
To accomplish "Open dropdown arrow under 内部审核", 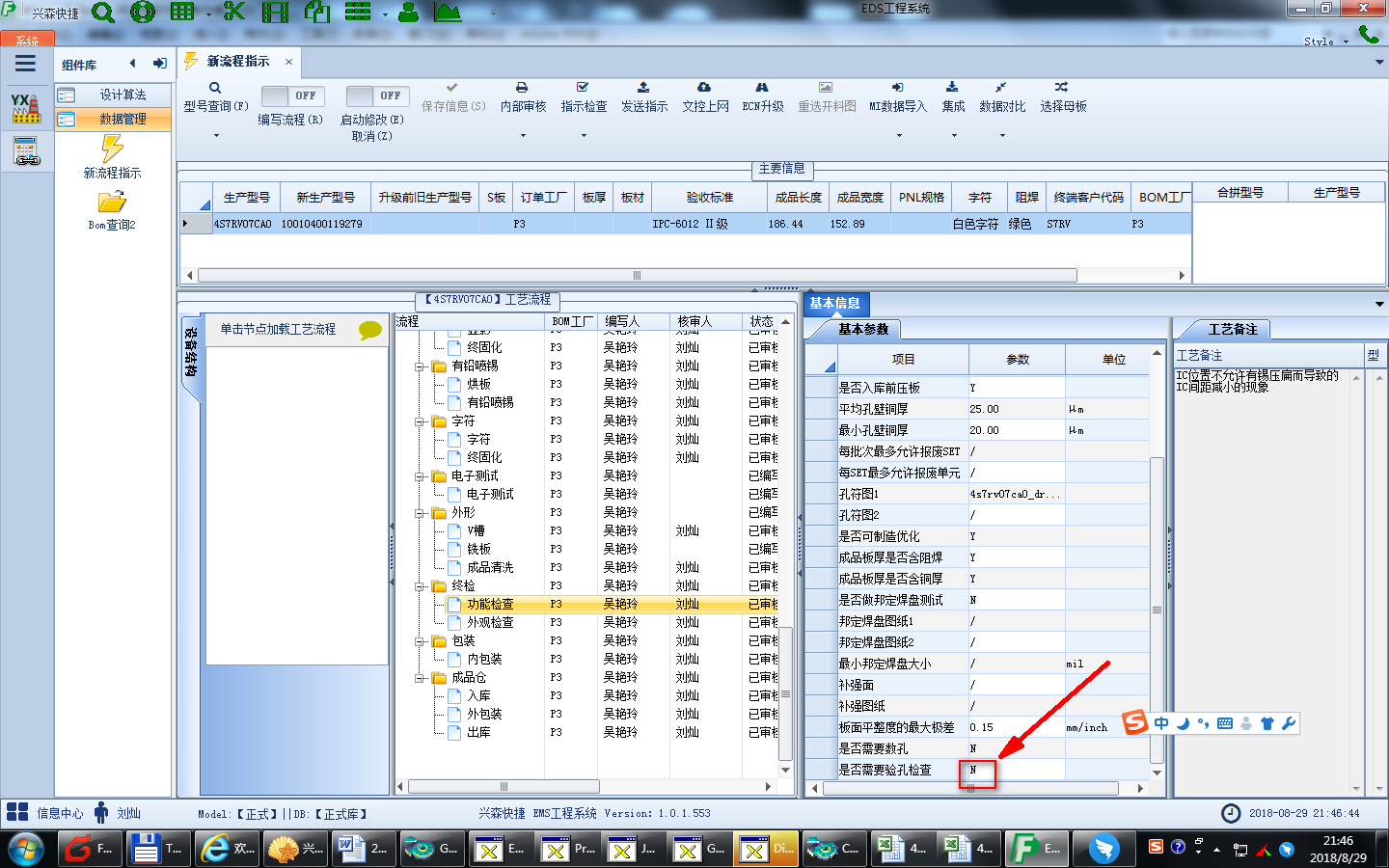I will pyautogui.click(x=523, y=136).
